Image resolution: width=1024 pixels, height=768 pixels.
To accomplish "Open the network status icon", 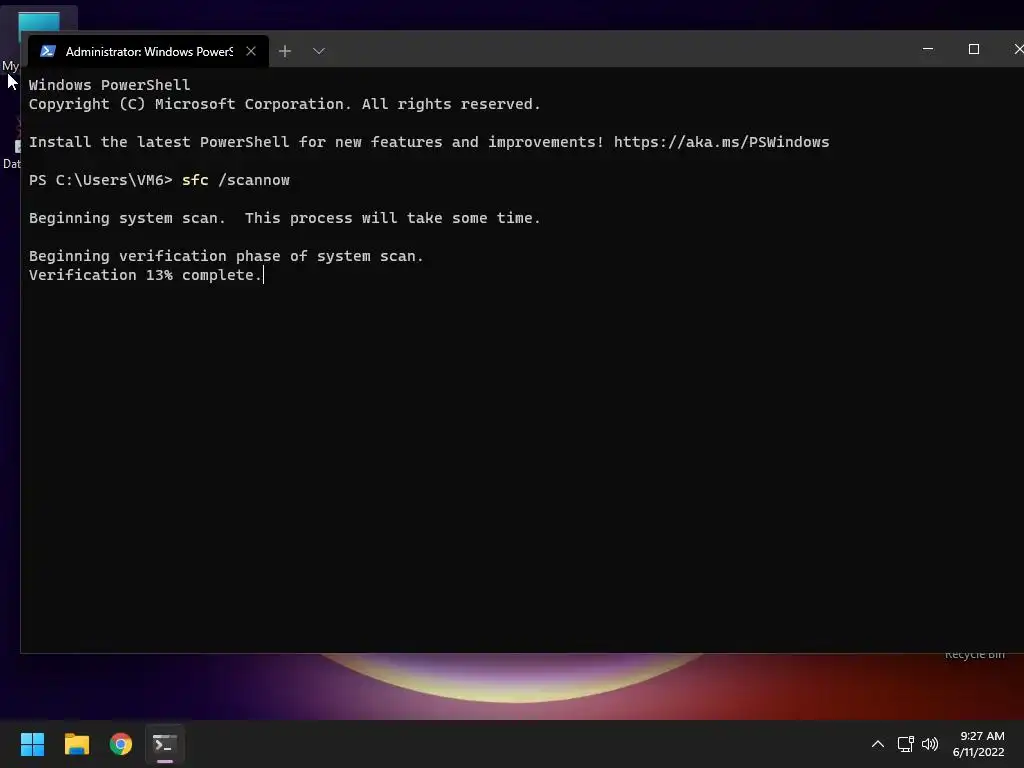I will pyautogui.click(x=905, y=744).
